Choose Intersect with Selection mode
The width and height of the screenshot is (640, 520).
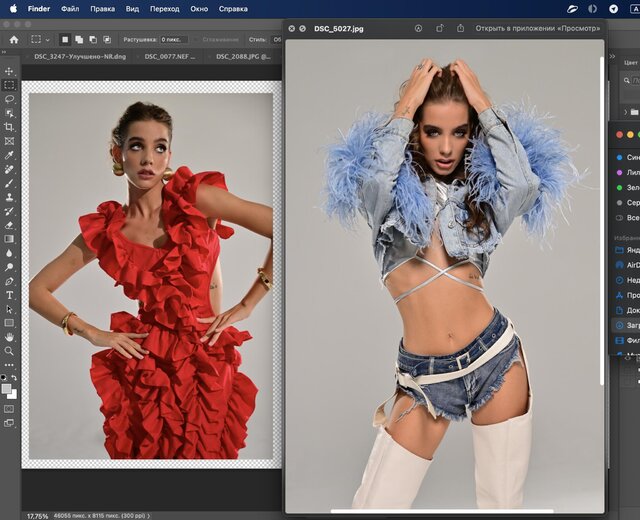pyautogui.click(x=107, y=40)
